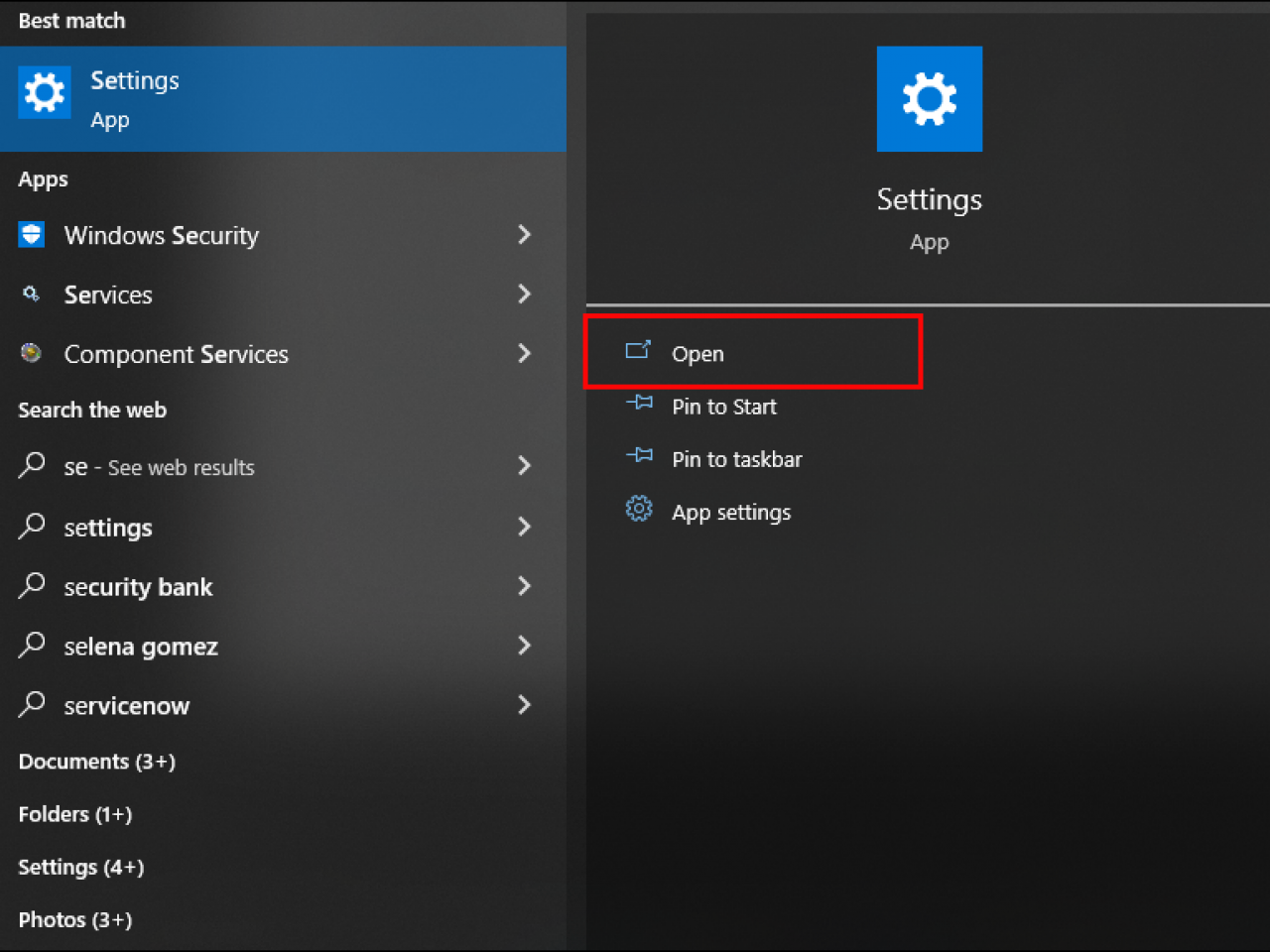Select the servicenow web suggestion
The image size is (1270, 952).
pyautogui.click(x=126, y=706)
